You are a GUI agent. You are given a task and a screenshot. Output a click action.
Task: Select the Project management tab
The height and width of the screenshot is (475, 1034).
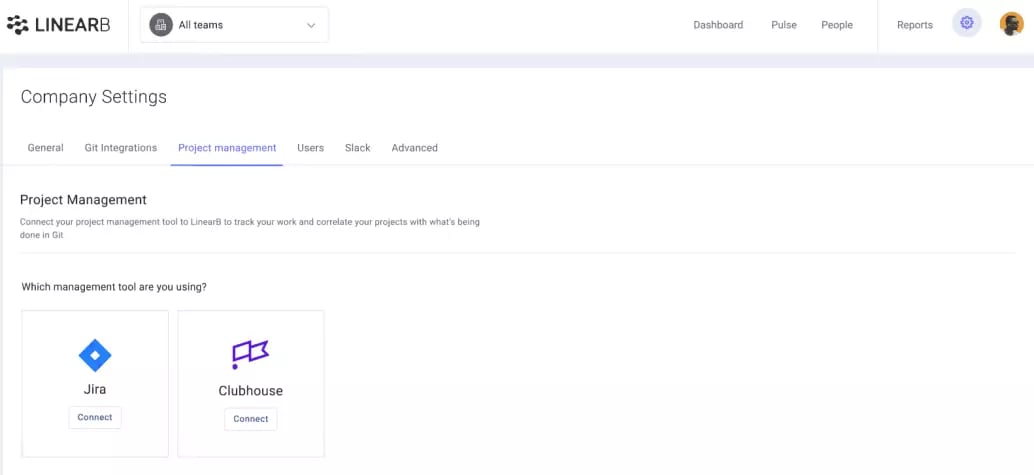[x=227, y=148]
